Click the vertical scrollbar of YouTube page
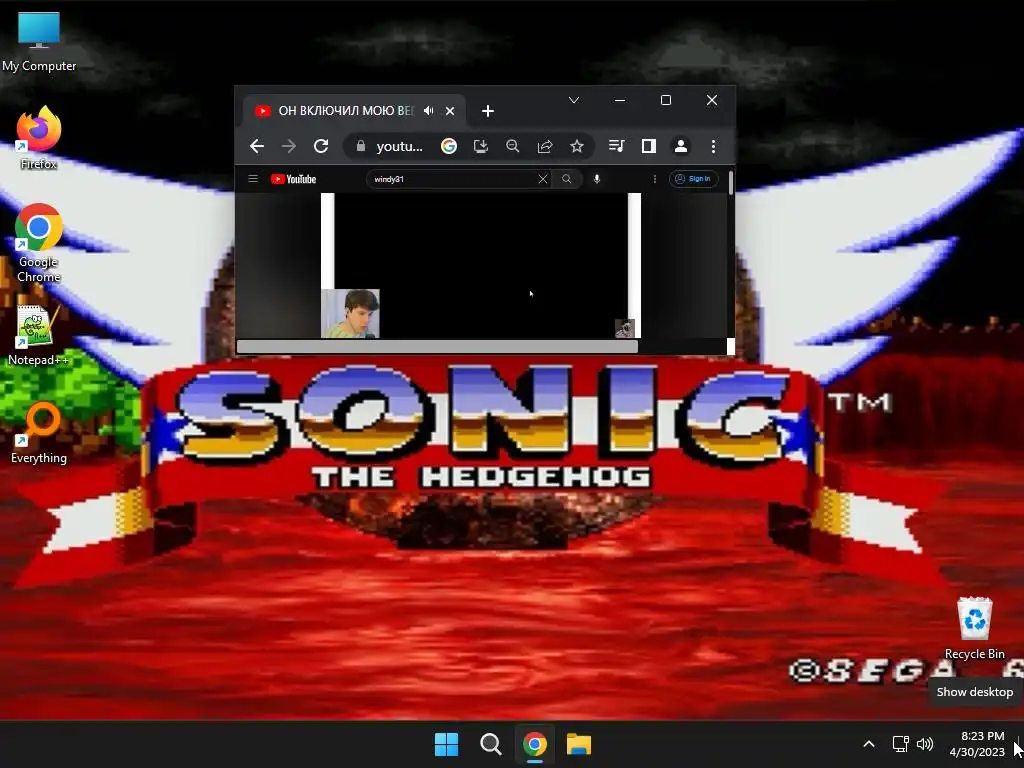This screenshot has height=768, width=1024. [x=730, y=182]
